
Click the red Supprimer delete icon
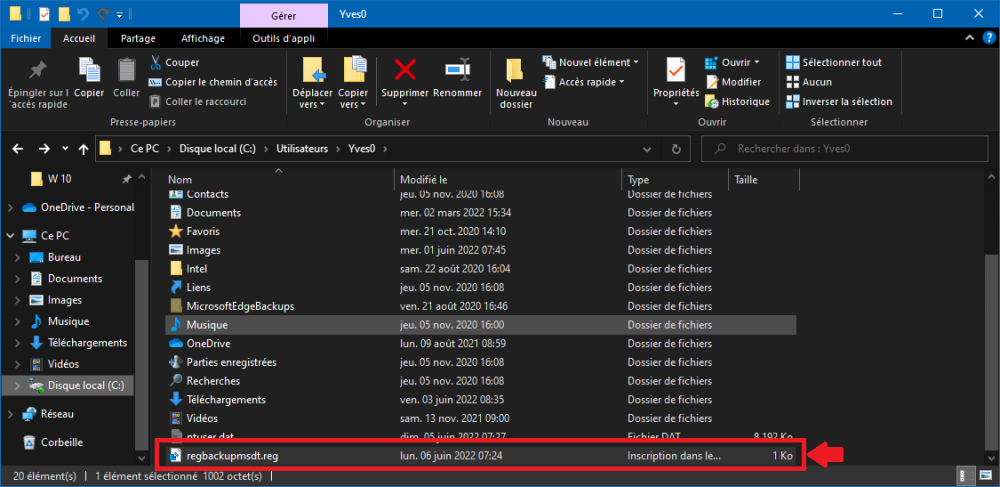click(x=405, y=71)
